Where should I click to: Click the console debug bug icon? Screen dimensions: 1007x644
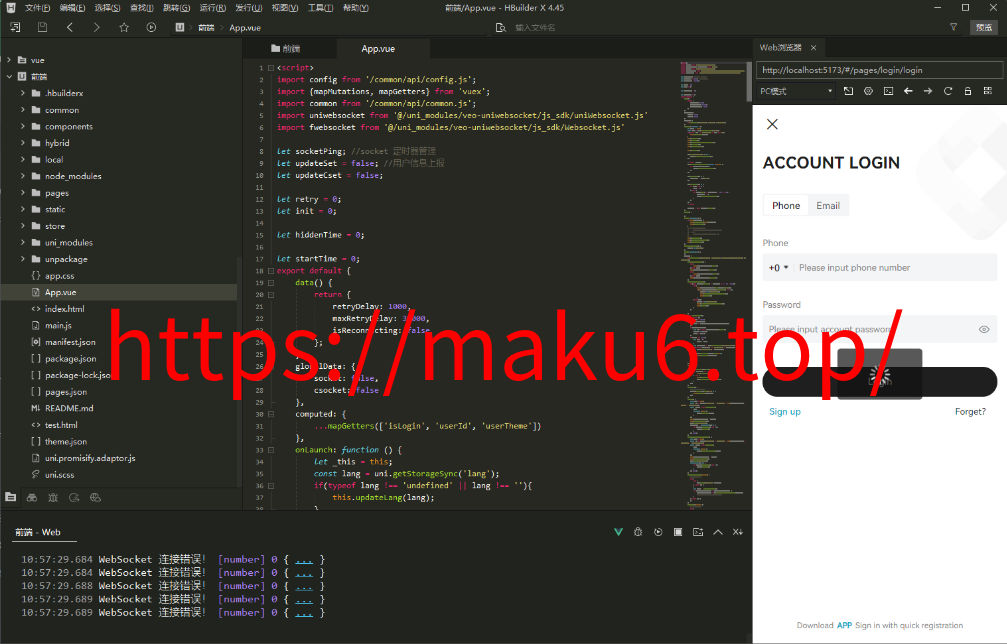coord(638,532)
